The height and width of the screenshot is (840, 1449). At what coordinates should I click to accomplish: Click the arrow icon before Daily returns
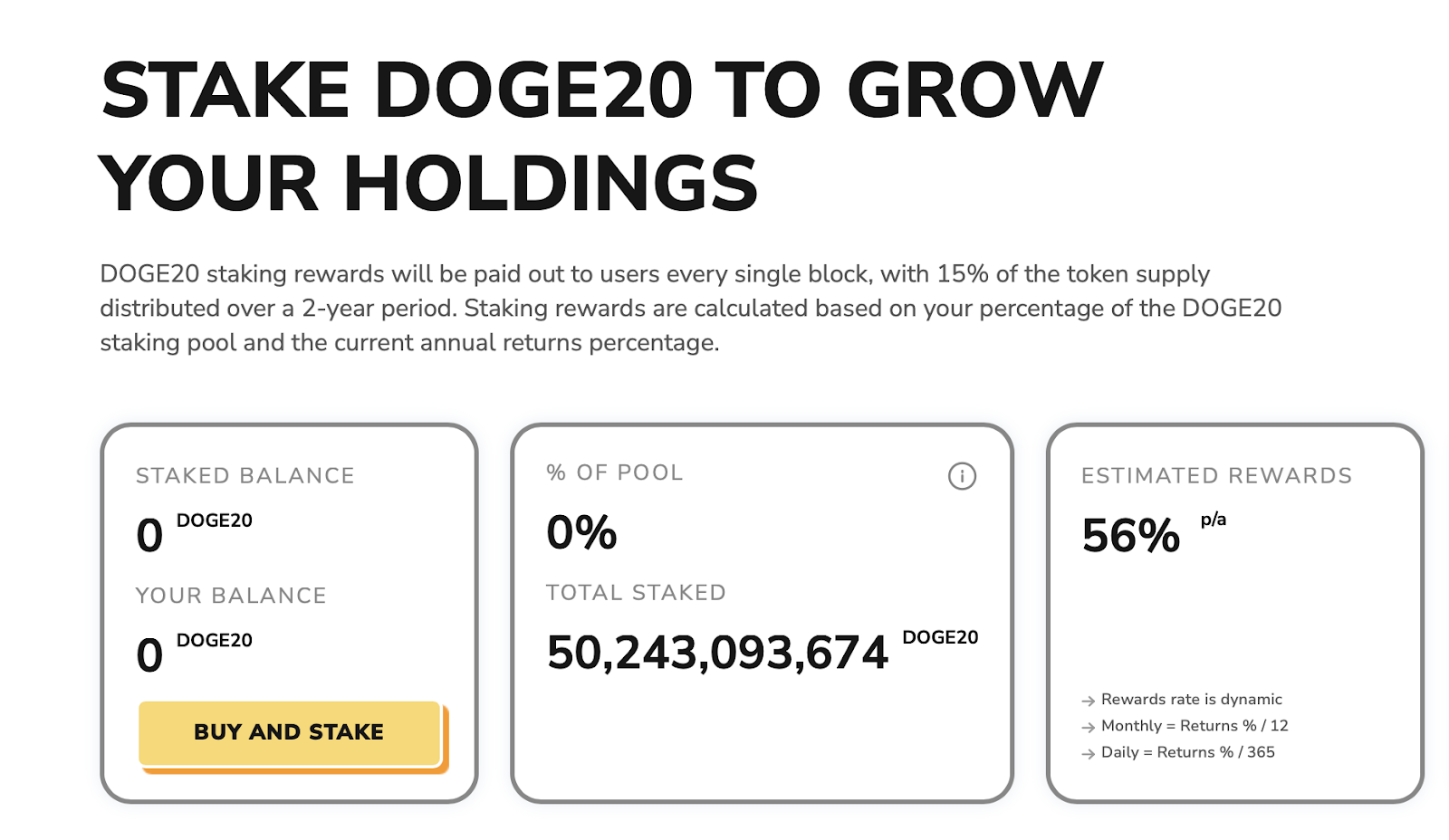(x=1088, y=753)
